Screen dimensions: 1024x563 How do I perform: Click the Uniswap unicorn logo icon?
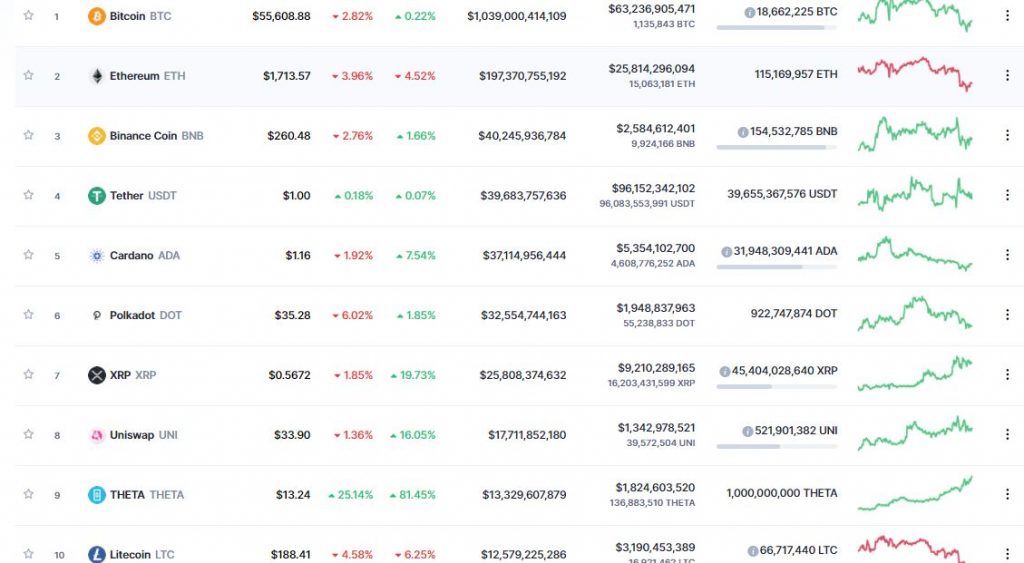click(x=97, y=435)
